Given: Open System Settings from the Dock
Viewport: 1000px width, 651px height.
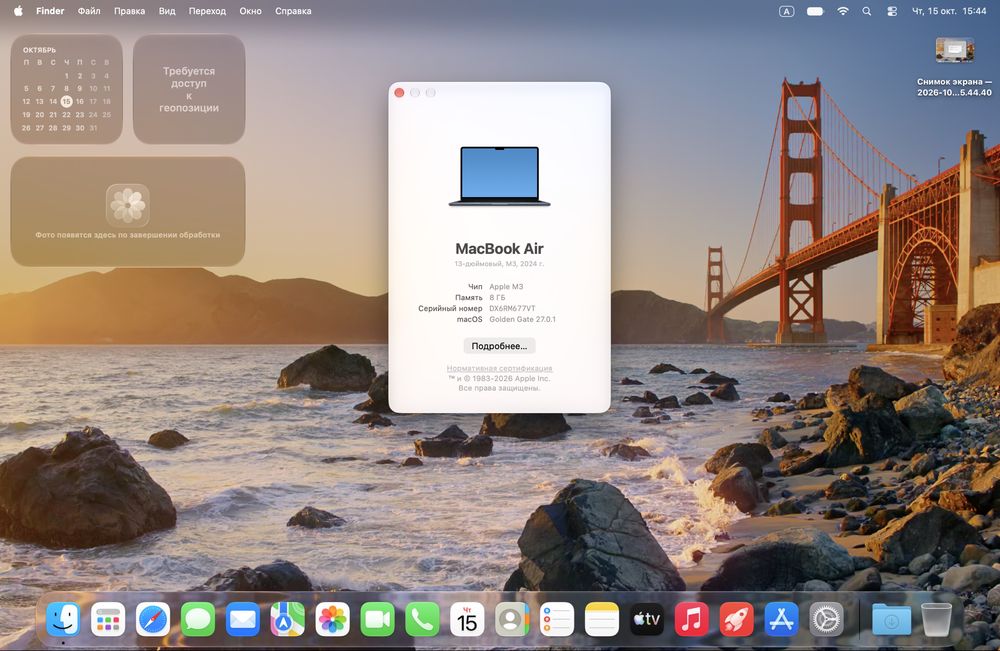Looking at the screenshot, I should (x=826, y=619).
